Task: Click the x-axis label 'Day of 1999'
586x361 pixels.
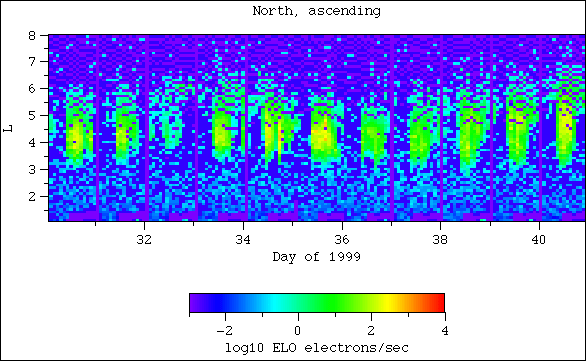Action: [317, 257]
